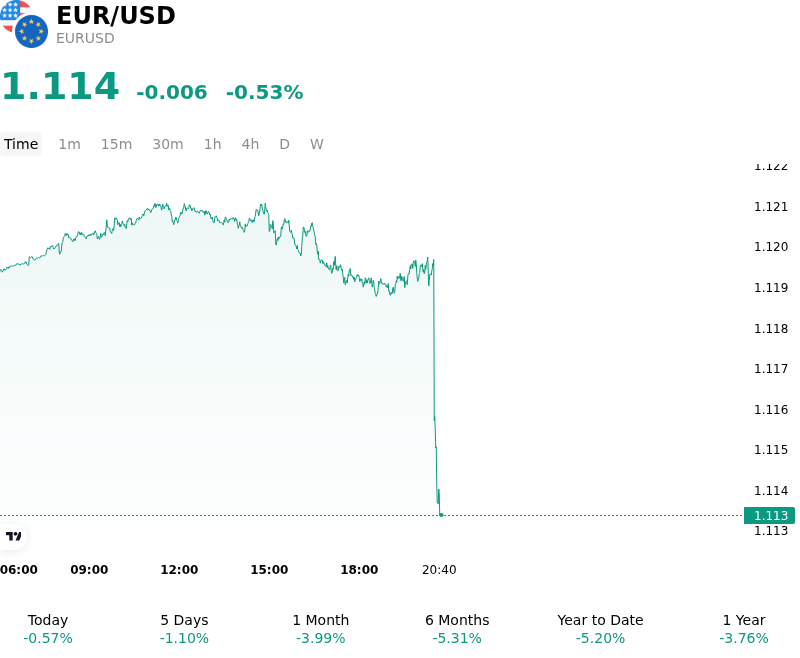Select the 1h interval

click(213, 144)
